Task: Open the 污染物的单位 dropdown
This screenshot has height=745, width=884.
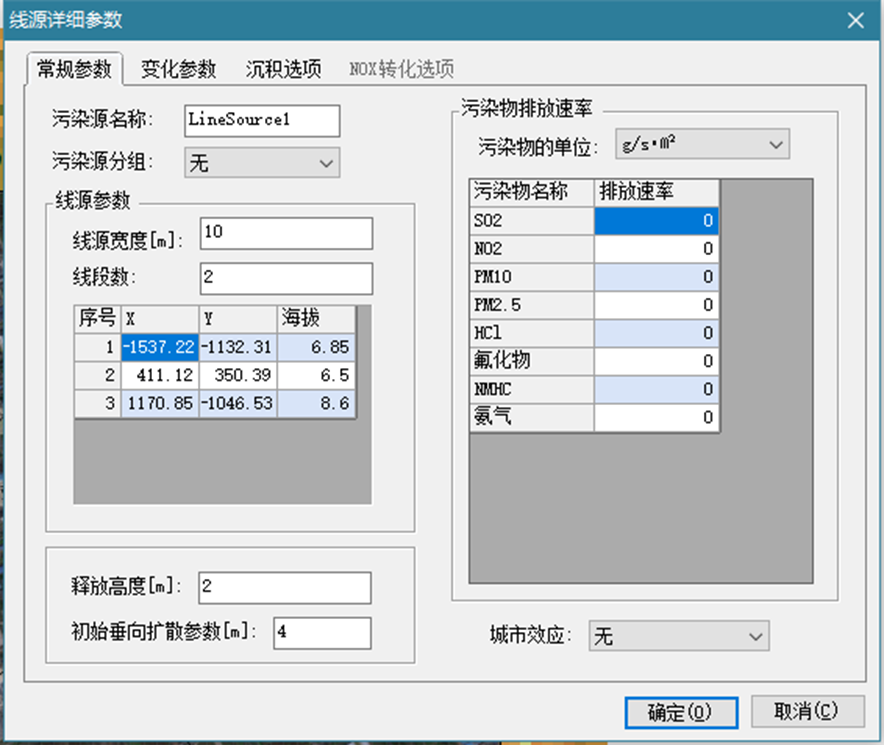Action: point(702,146)
